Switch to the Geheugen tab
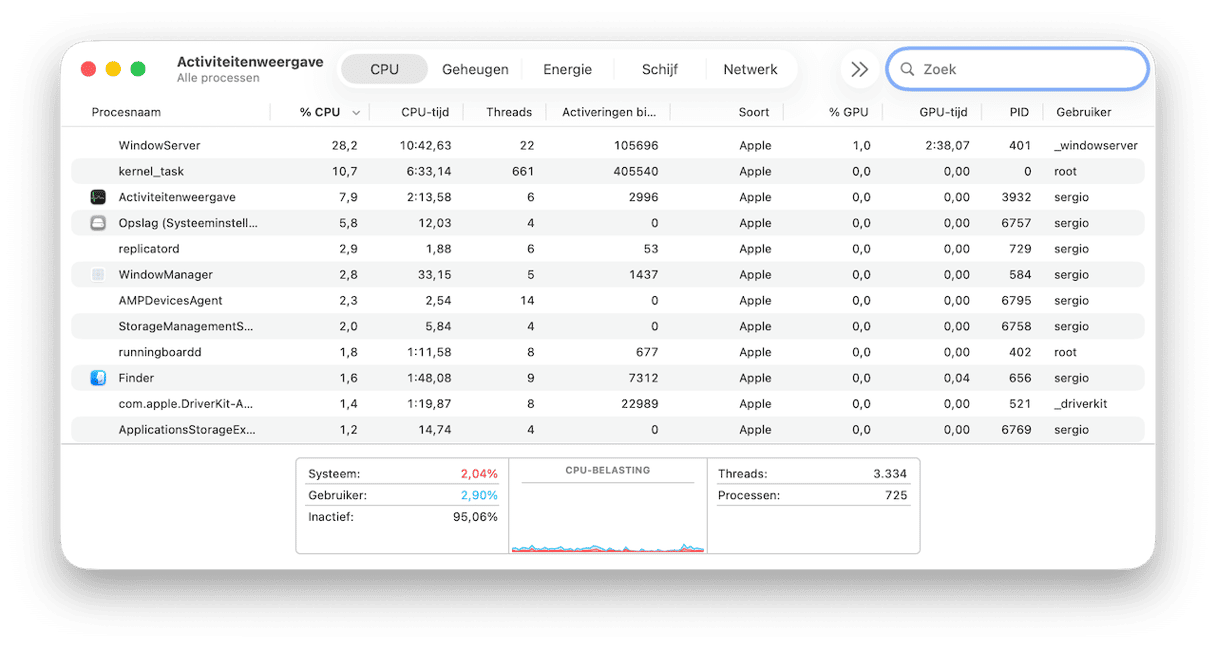This screenshot has height=649, width=1216. click(x=475, y=70)
